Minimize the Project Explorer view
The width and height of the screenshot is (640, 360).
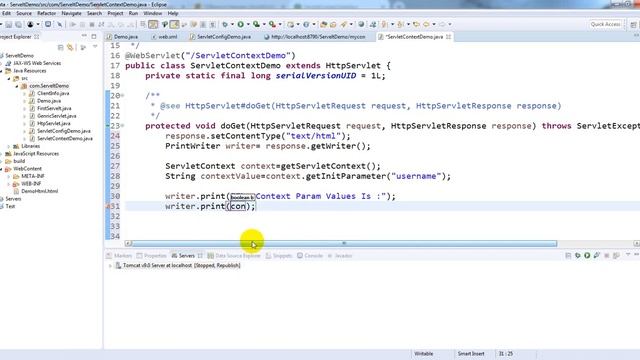[84, 37]
